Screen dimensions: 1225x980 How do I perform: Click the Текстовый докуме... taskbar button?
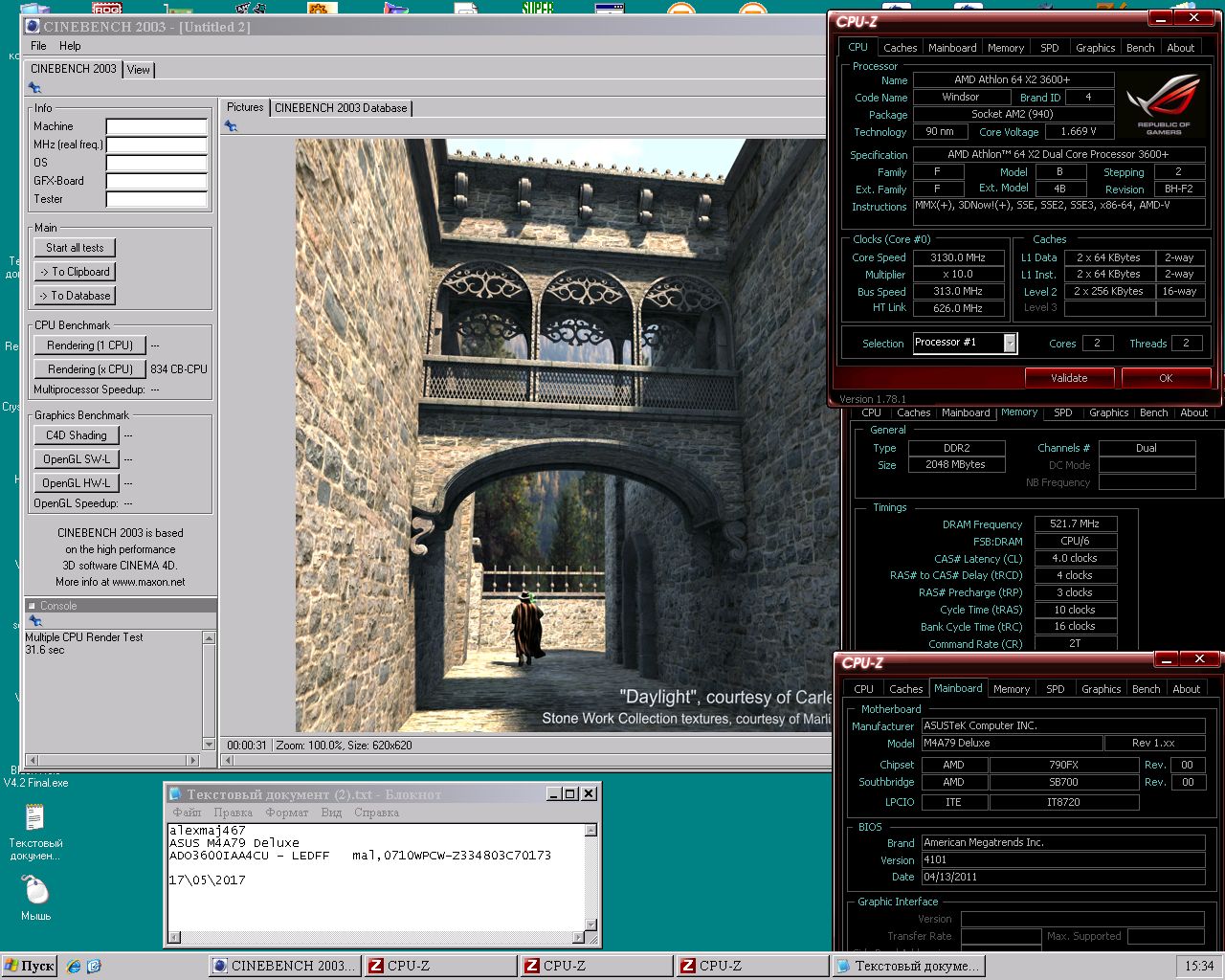(908, 966)
